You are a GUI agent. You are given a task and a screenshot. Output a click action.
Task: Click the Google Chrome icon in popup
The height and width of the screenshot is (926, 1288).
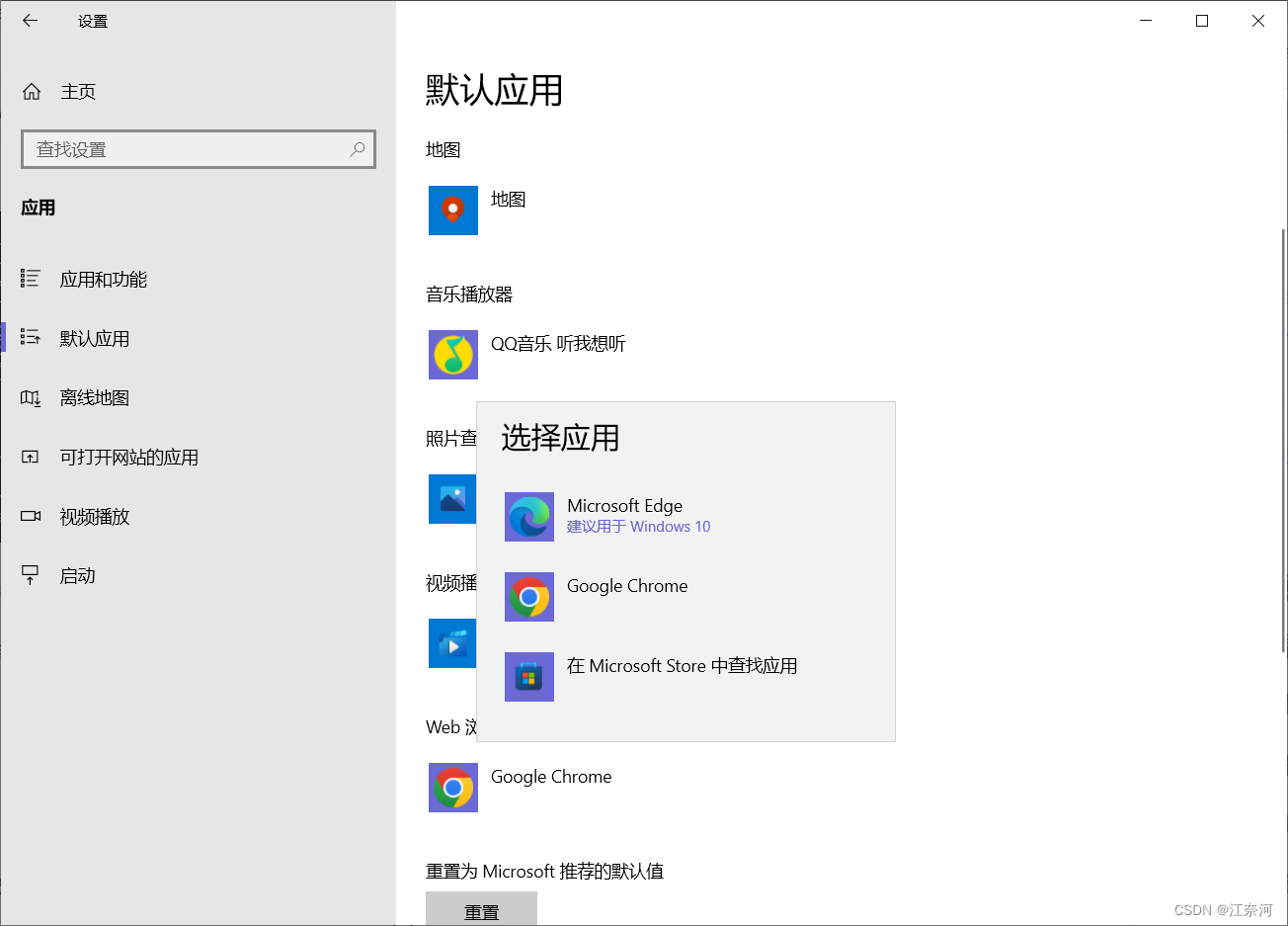pyautogui.click(x=529, y=597)
